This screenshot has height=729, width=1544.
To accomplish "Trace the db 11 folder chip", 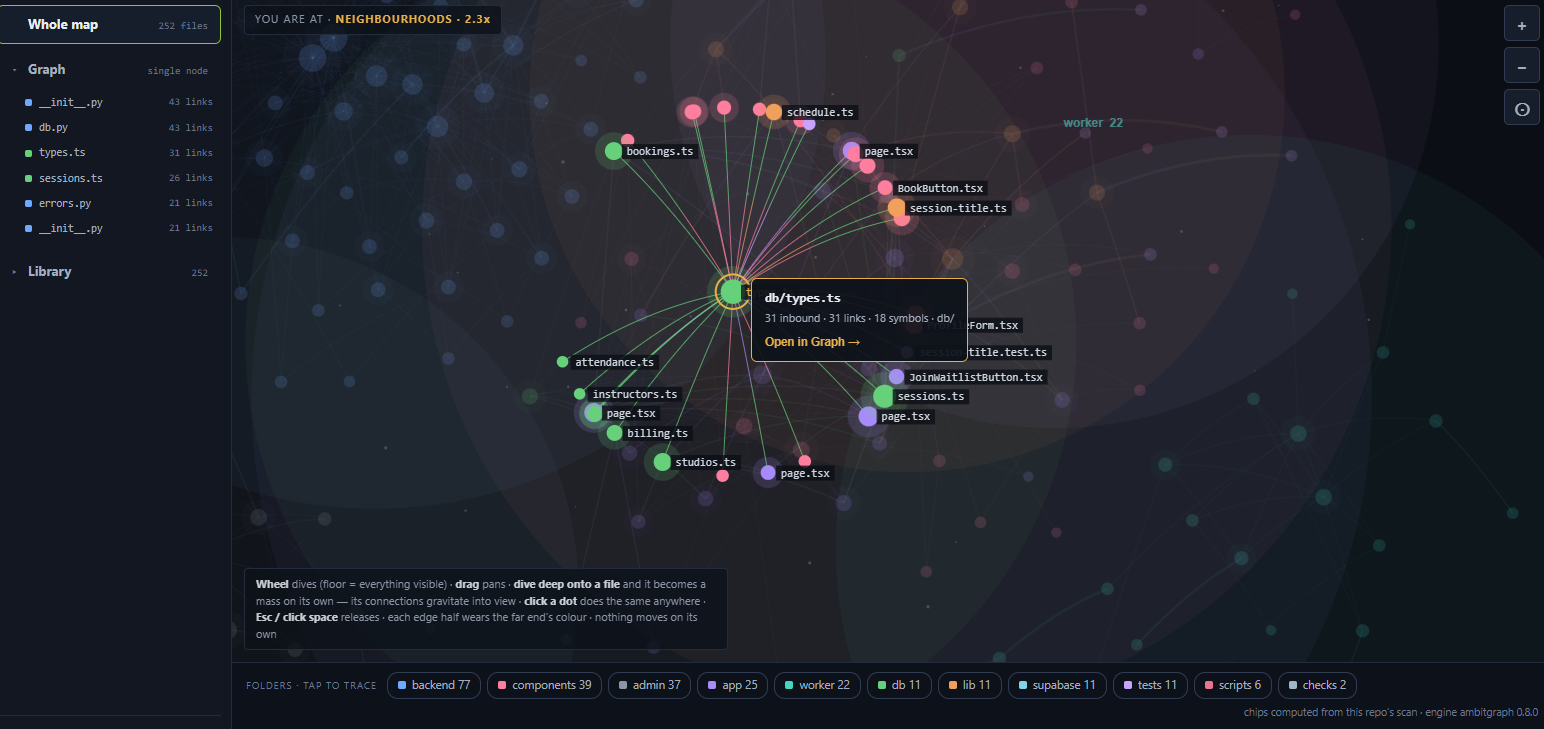I will [x=899, y=685].
